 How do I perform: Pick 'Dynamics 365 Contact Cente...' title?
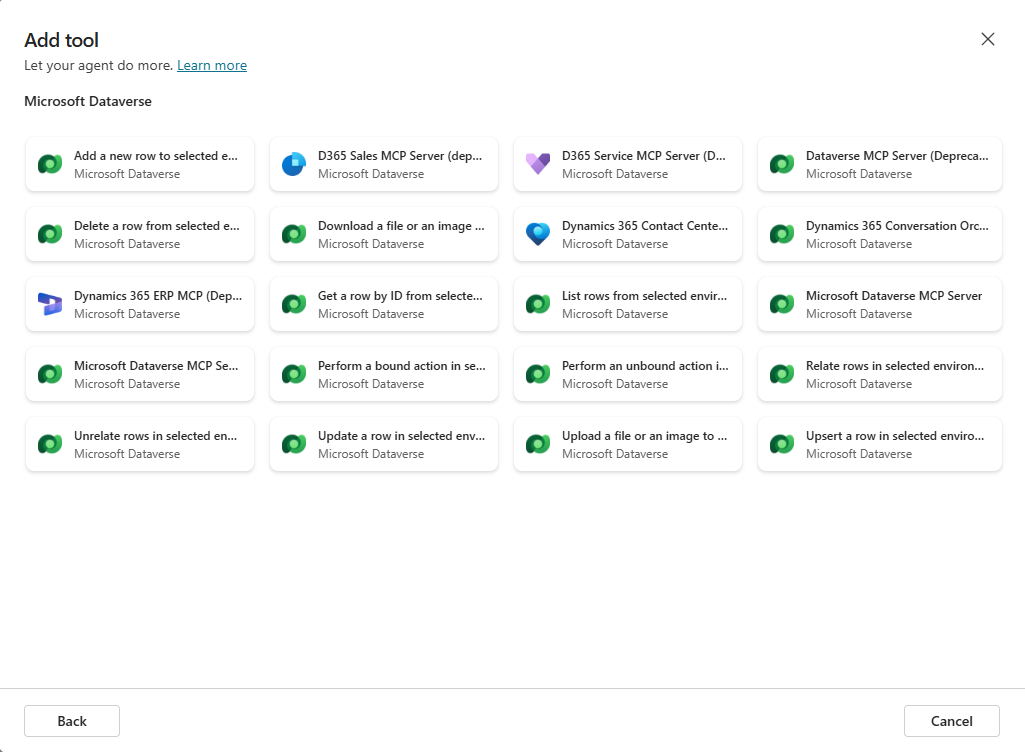tap(645, 226)
